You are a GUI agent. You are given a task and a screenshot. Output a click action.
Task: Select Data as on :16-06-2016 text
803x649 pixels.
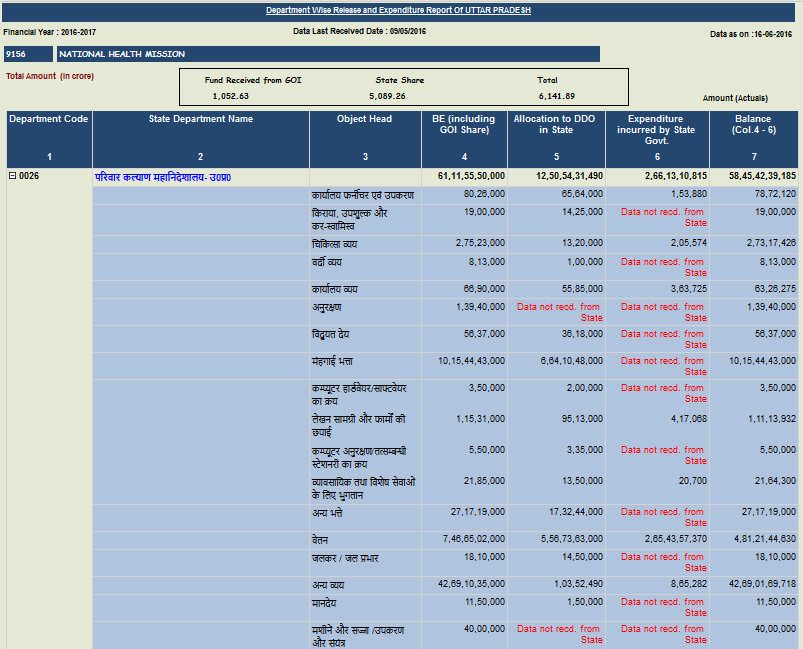[x=751, y=34]
